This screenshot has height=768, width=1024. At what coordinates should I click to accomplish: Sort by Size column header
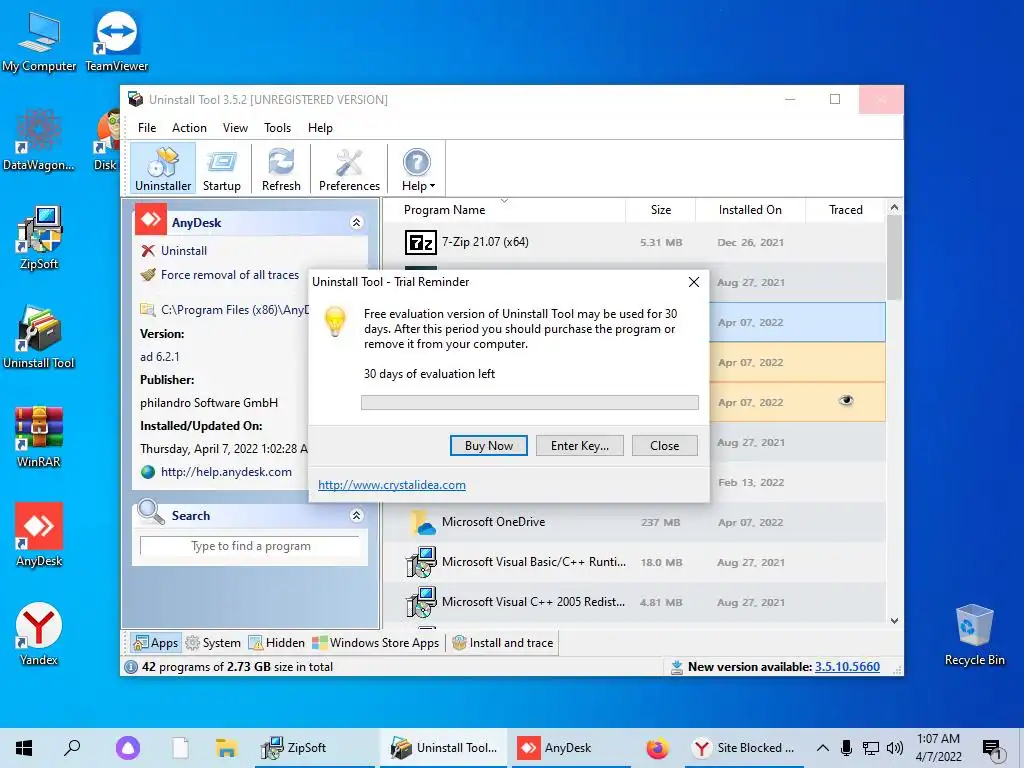pyautogui.click(x=661, y=210)
